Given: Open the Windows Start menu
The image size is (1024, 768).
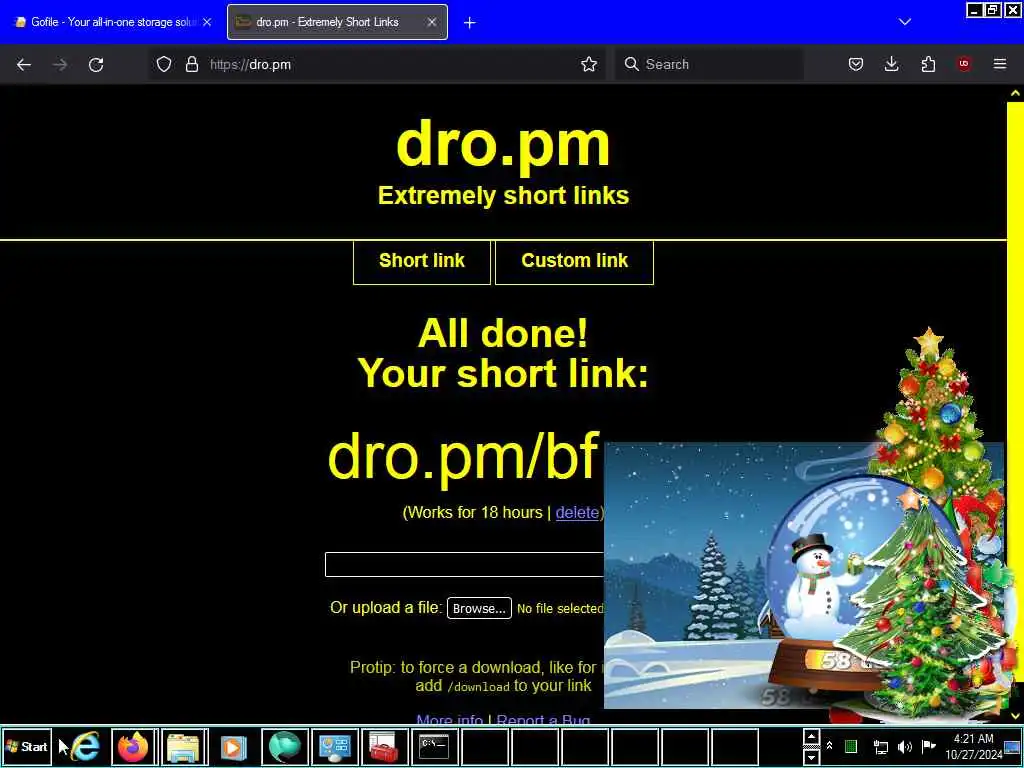Looking at the screenshot, I should [27, 746].
